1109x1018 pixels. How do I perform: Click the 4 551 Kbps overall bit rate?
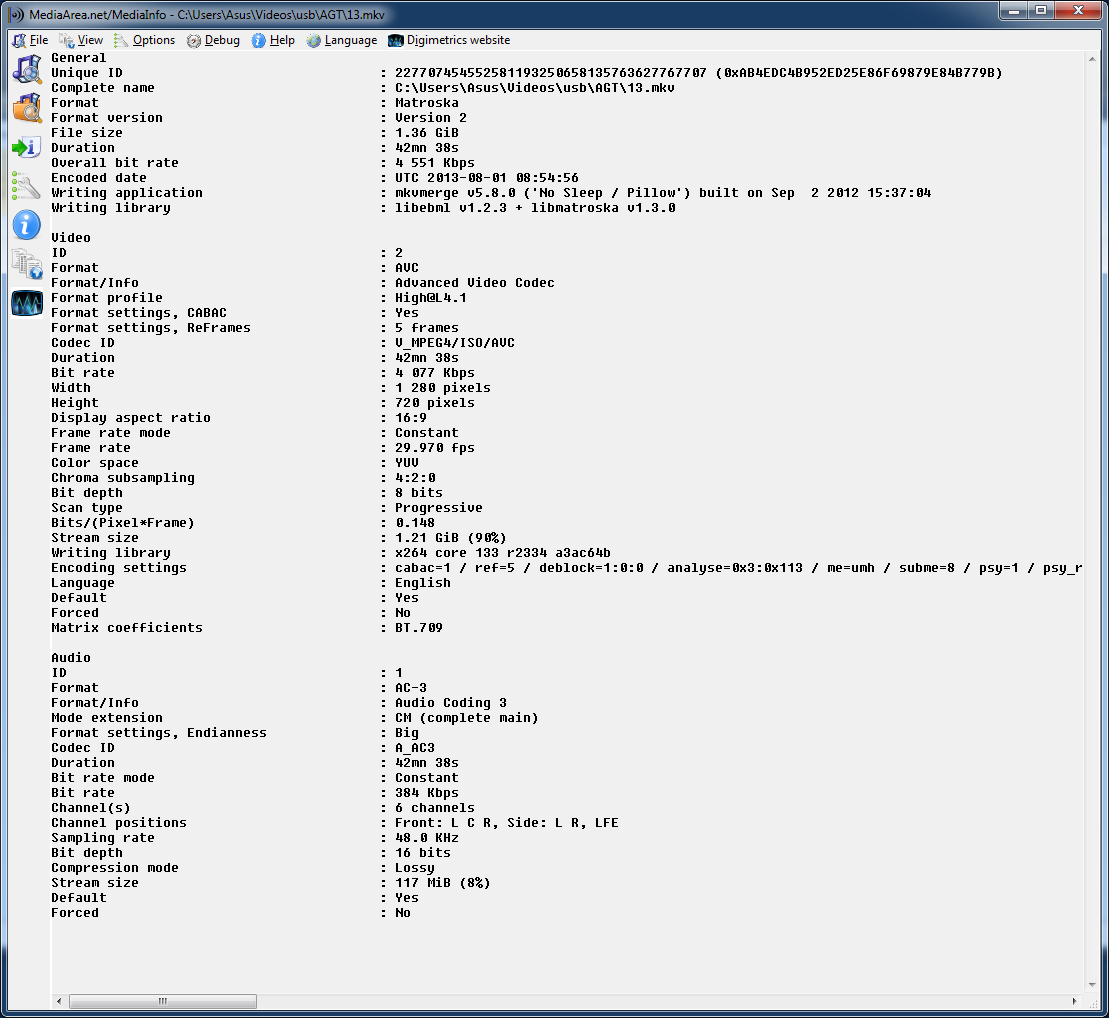click(435, 163)
